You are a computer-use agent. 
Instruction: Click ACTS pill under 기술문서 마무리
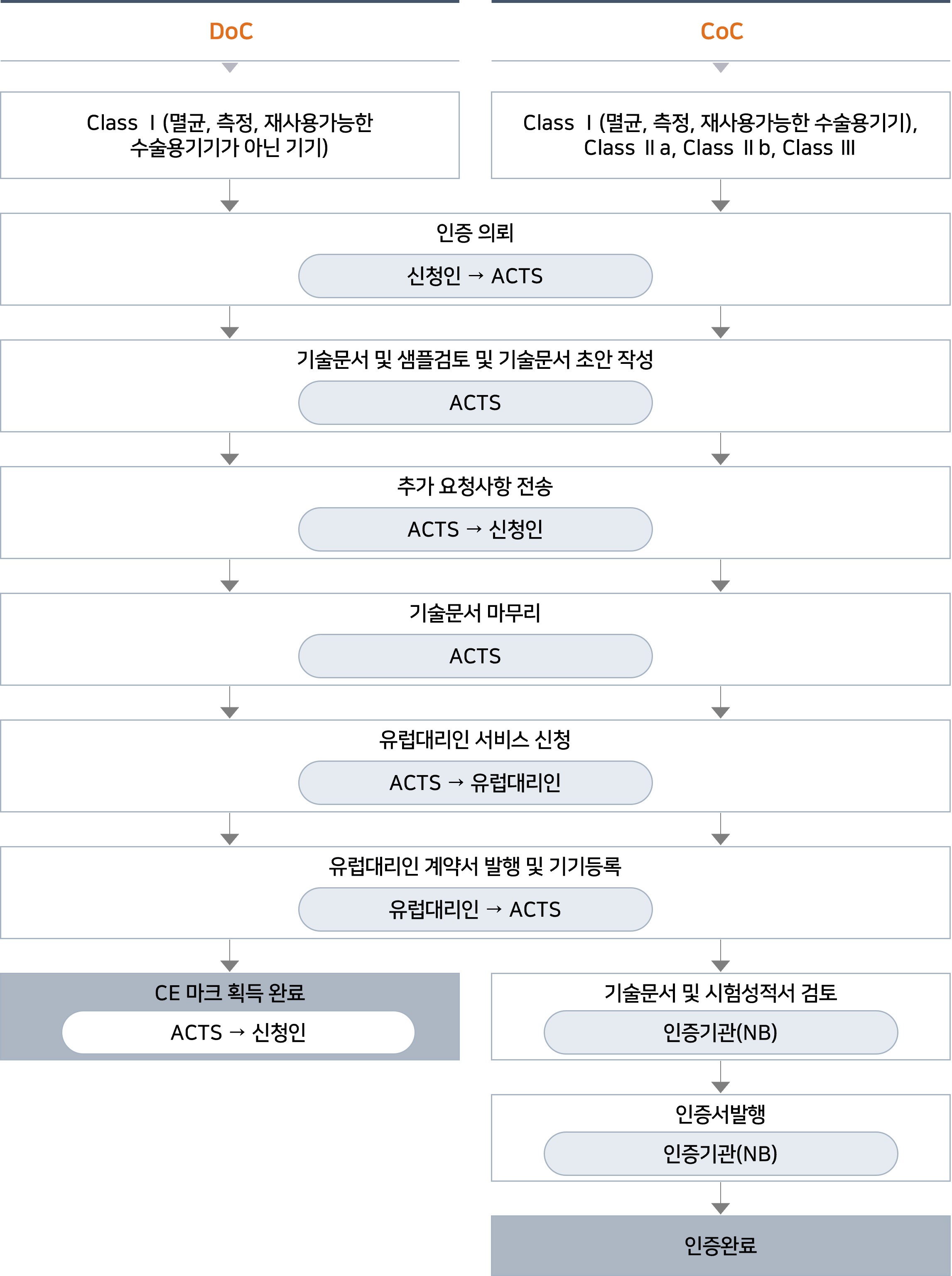(x=475, y=656)
